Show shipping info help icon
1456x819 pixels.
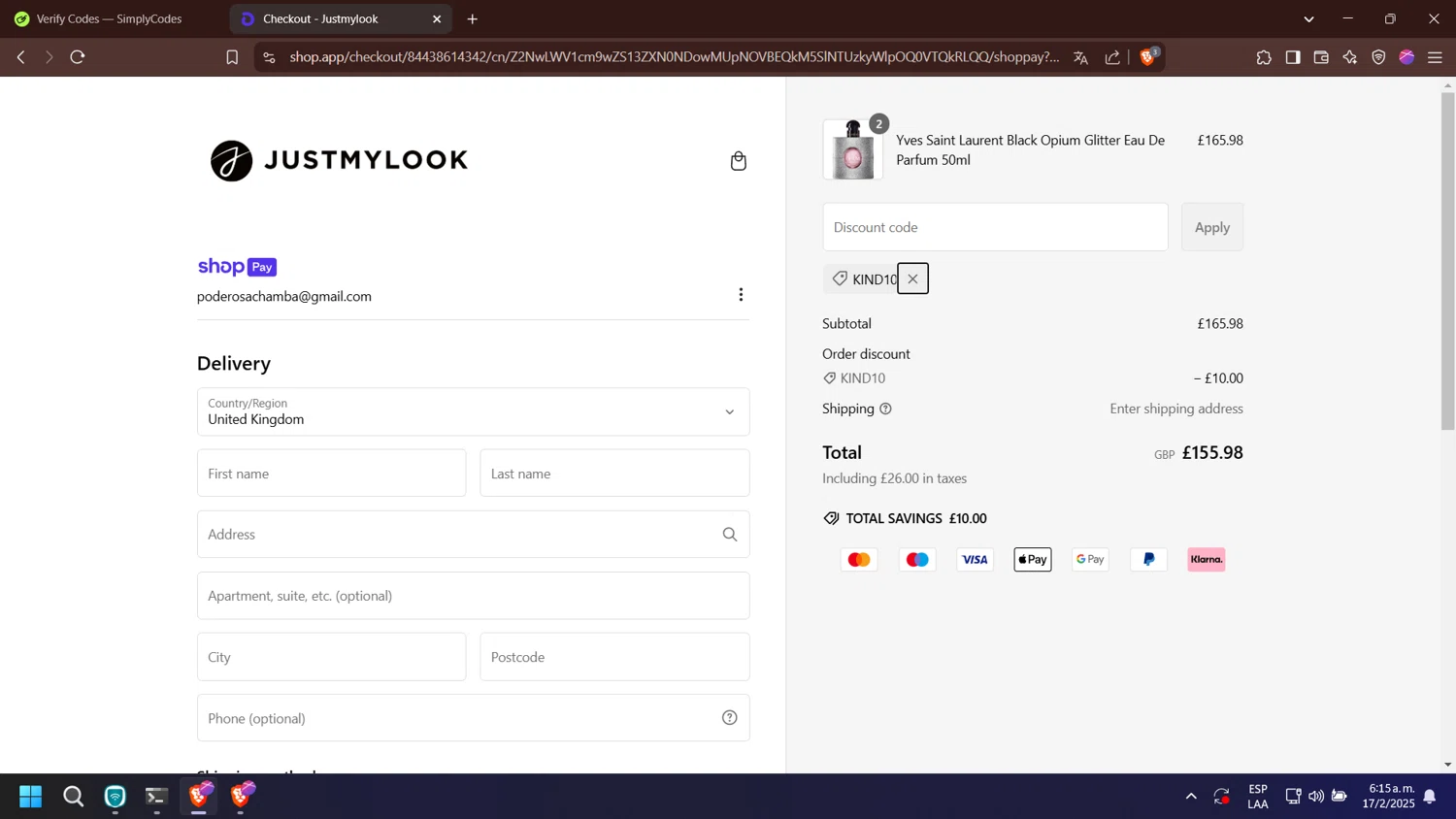click(885, 409)
